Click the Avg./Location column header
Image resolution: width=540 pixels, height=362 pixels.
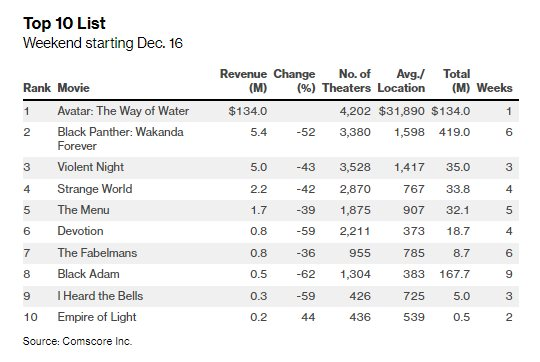pos(401,81)
